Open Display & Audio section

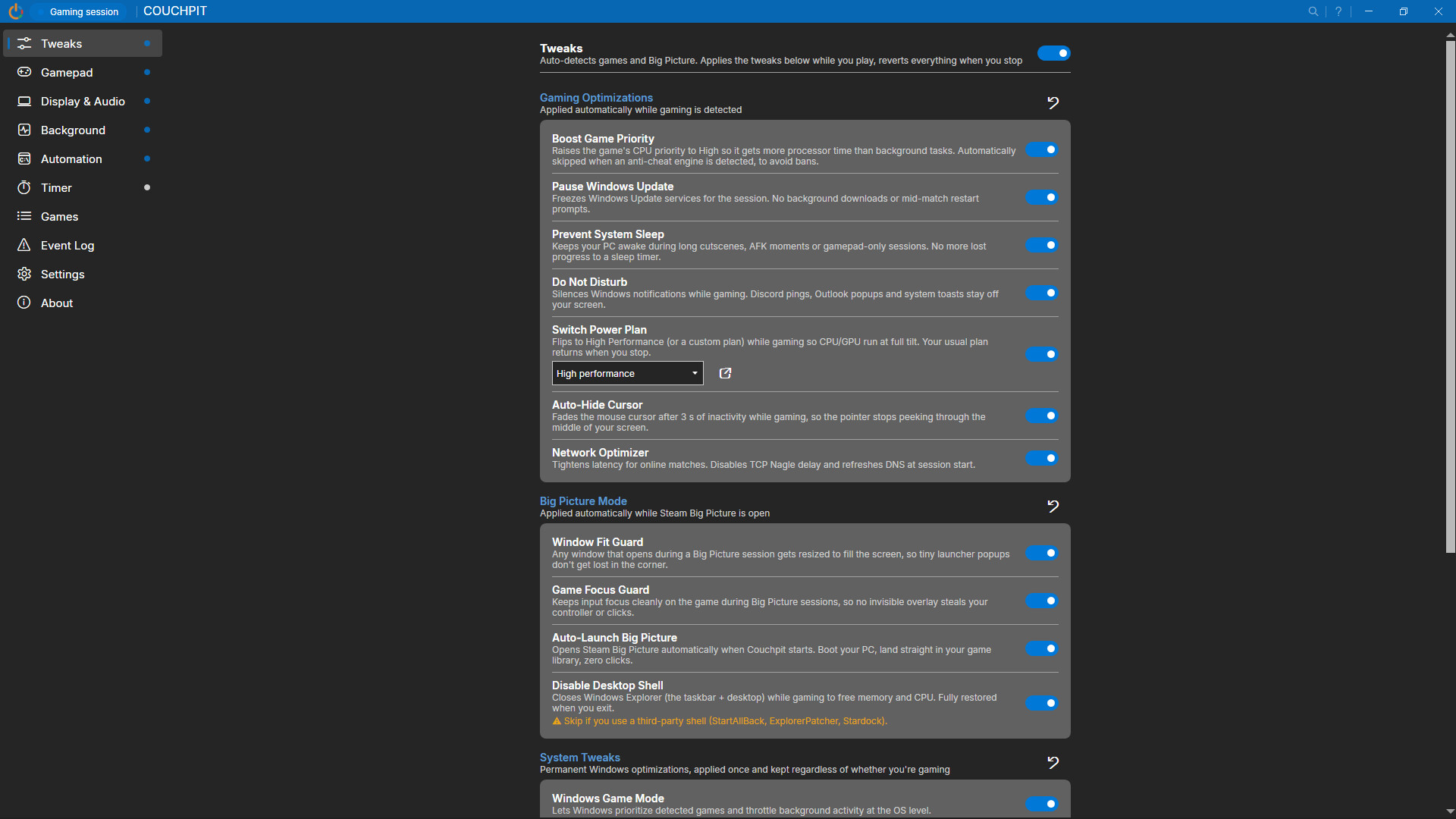click(83, 101)
